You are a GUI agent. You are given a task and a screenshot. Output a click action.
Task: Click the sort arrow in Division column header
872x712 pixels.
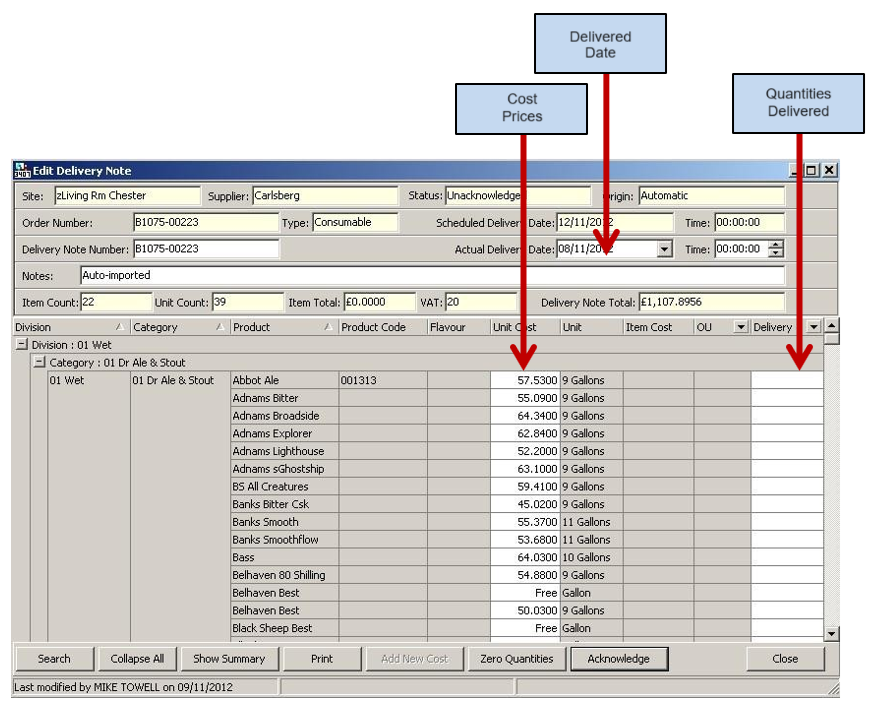120,327
